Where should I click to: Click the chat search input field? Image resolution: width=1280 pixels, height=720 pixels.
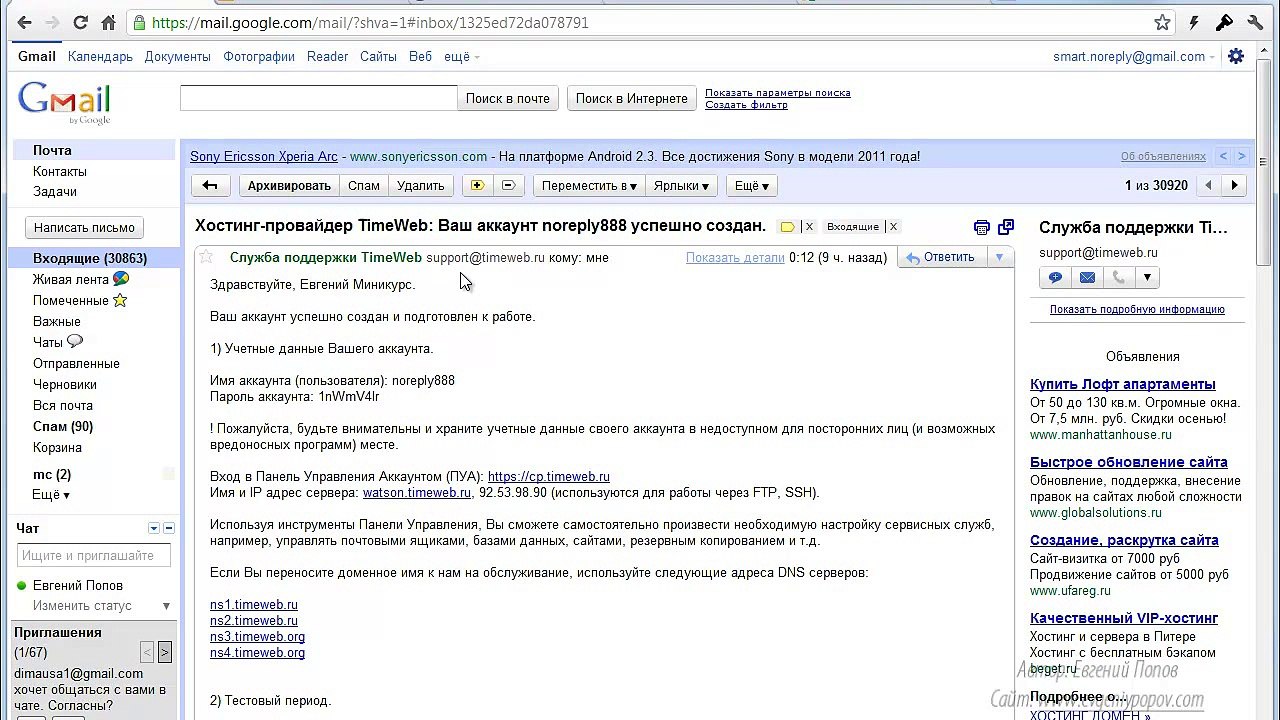click(x=93, y=555)
